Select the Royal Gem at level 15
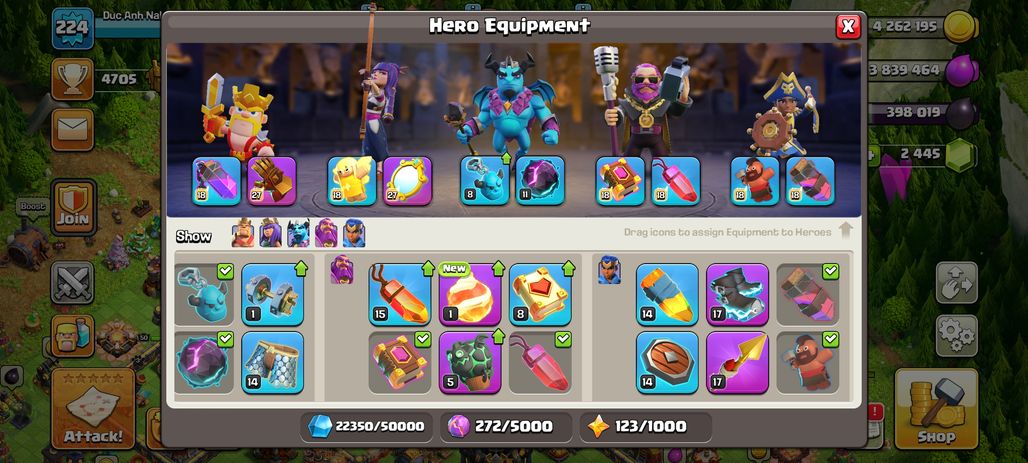The width and height of the screenshot is (1028, 463). point(400,294)
